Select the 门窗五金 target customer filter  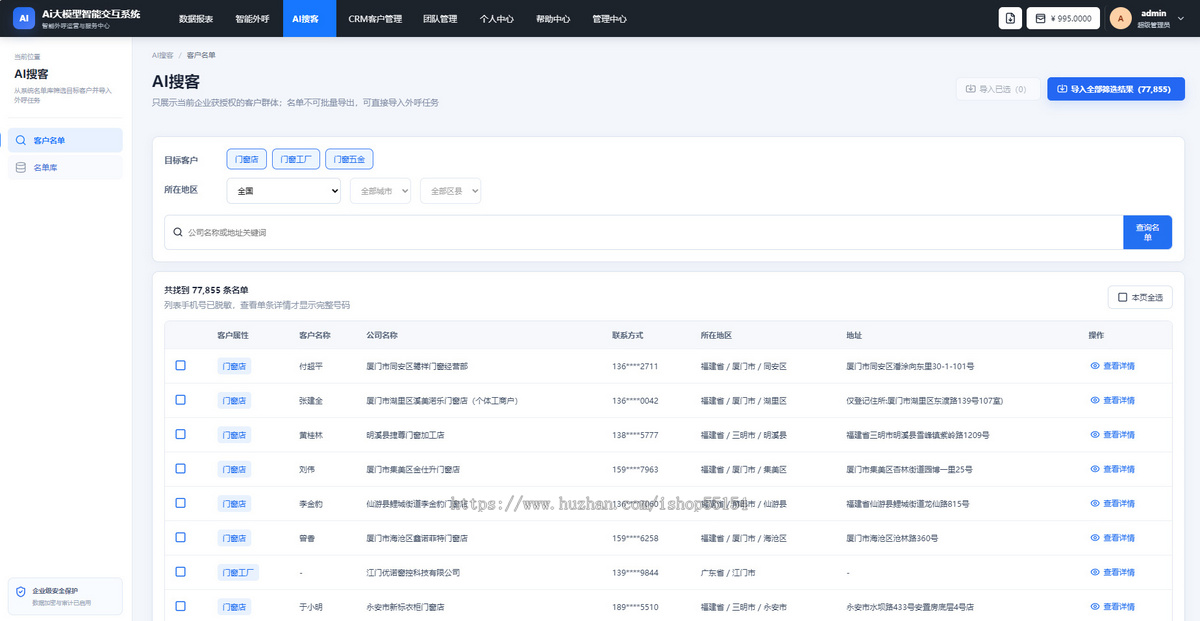[350, 160]
